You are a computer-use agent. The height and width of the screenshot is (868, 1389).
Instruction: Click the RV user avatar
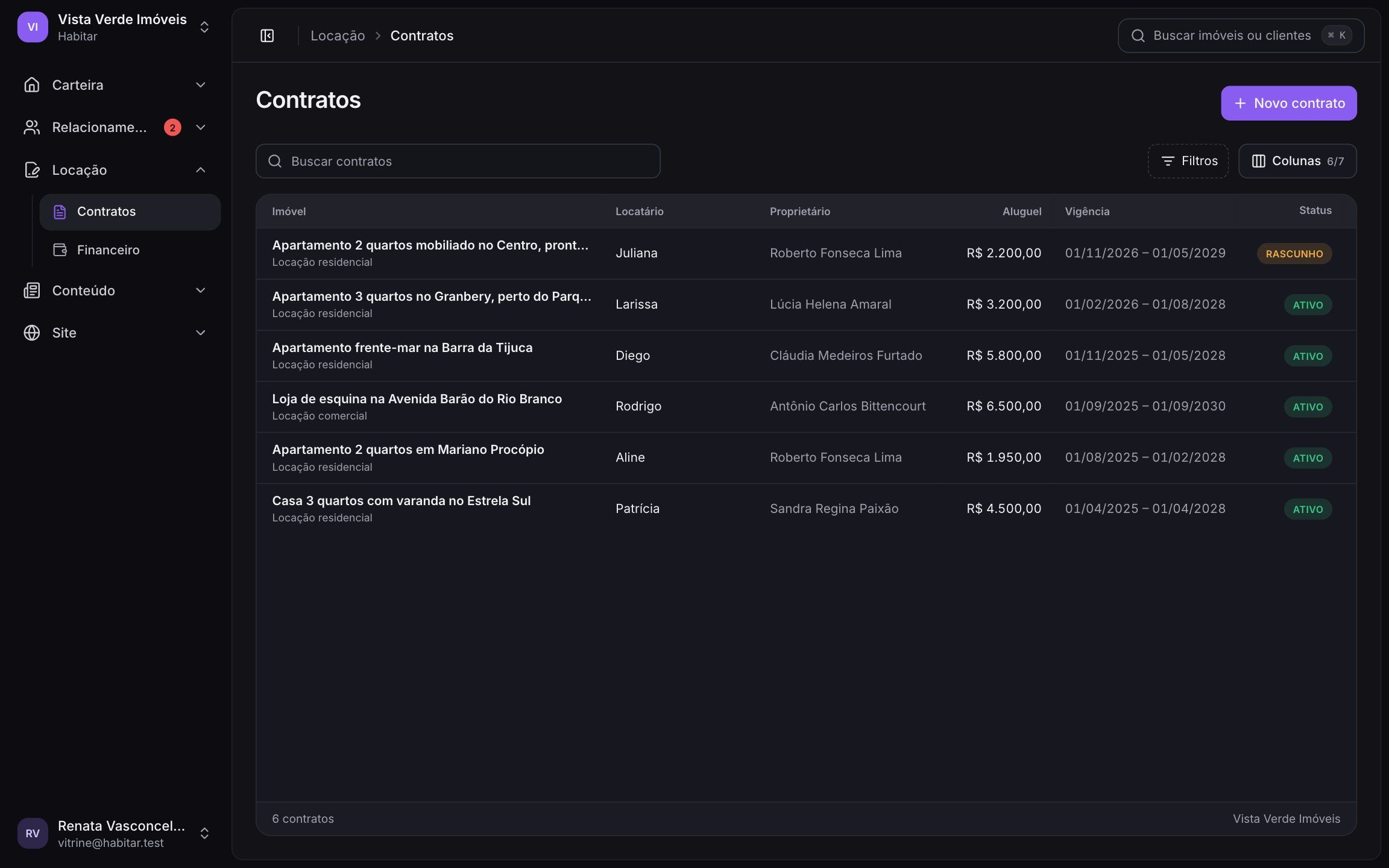click(x=33, y=833)
